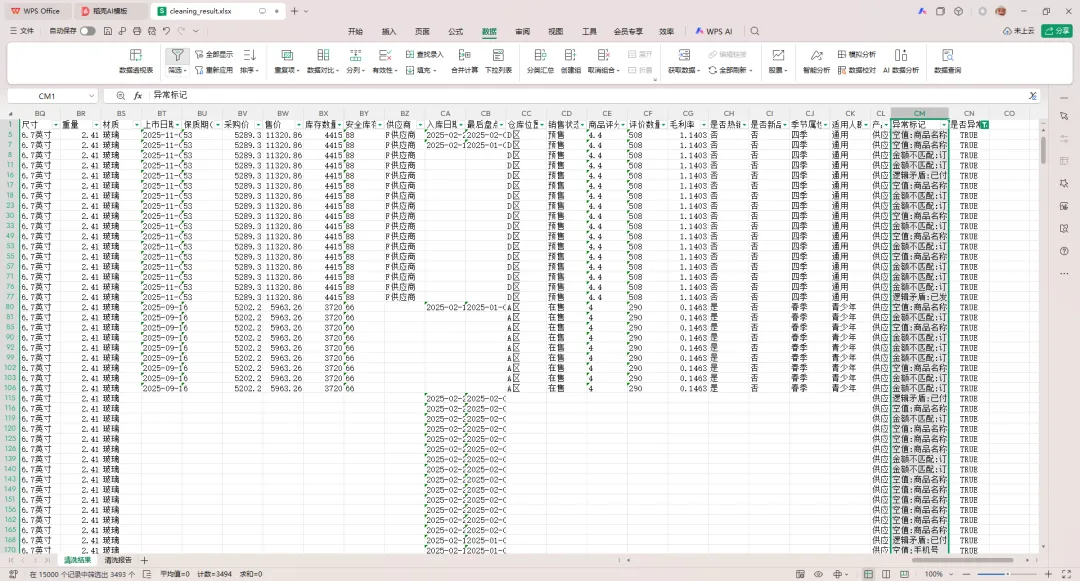Click the formula bar containing 异常标记
Image resolution: width=1080 pixels, height=581 pixels.
coord(585,96)
